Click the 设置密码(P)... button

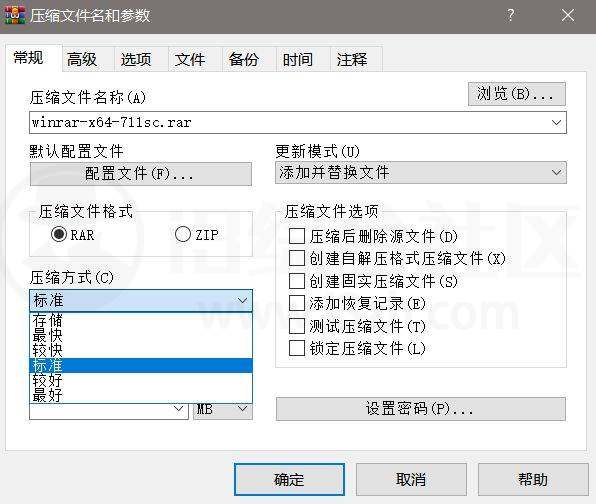[x=421, y=409]
